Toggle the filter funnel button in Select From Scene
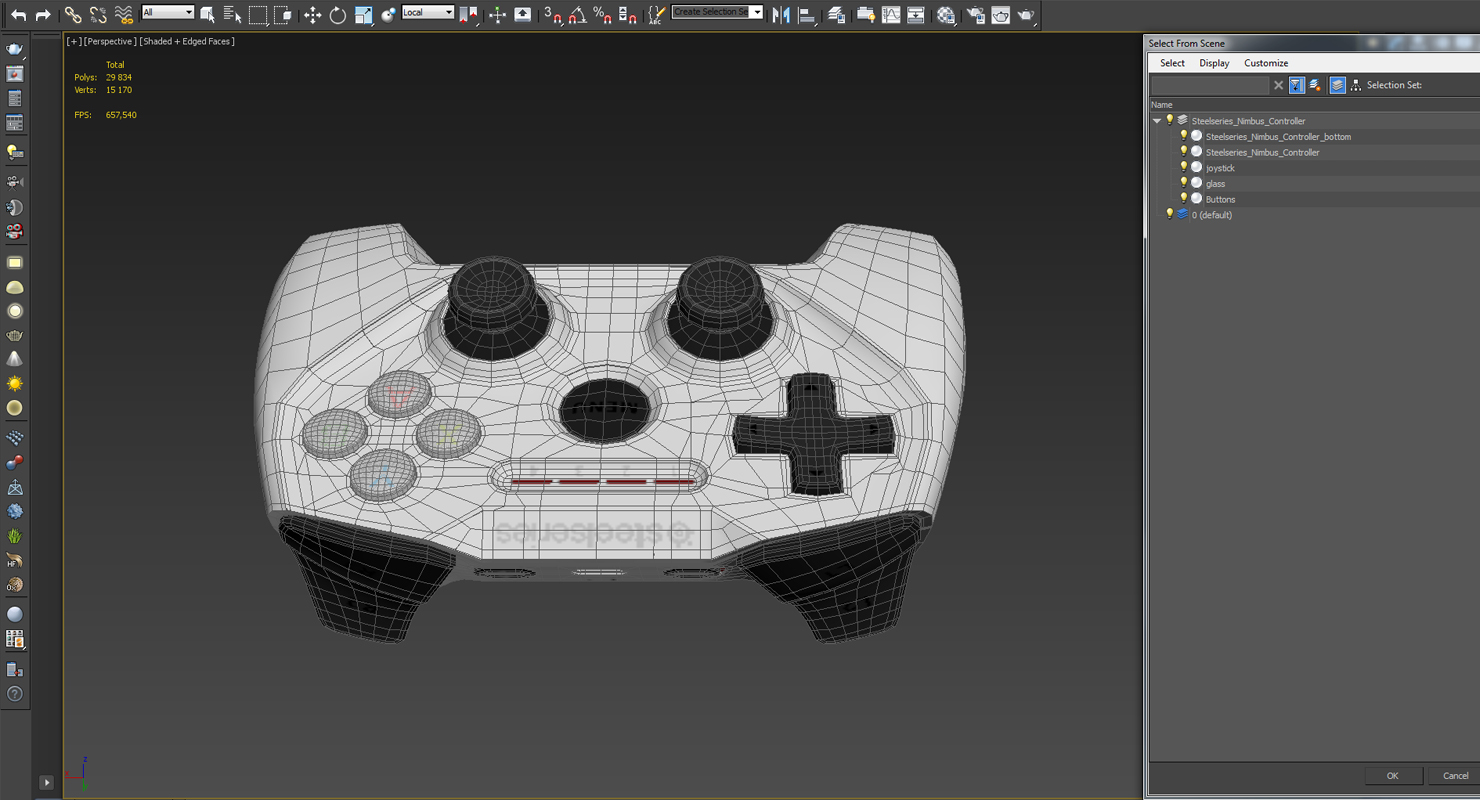 pyautogui.click(x=1296, y=86)
